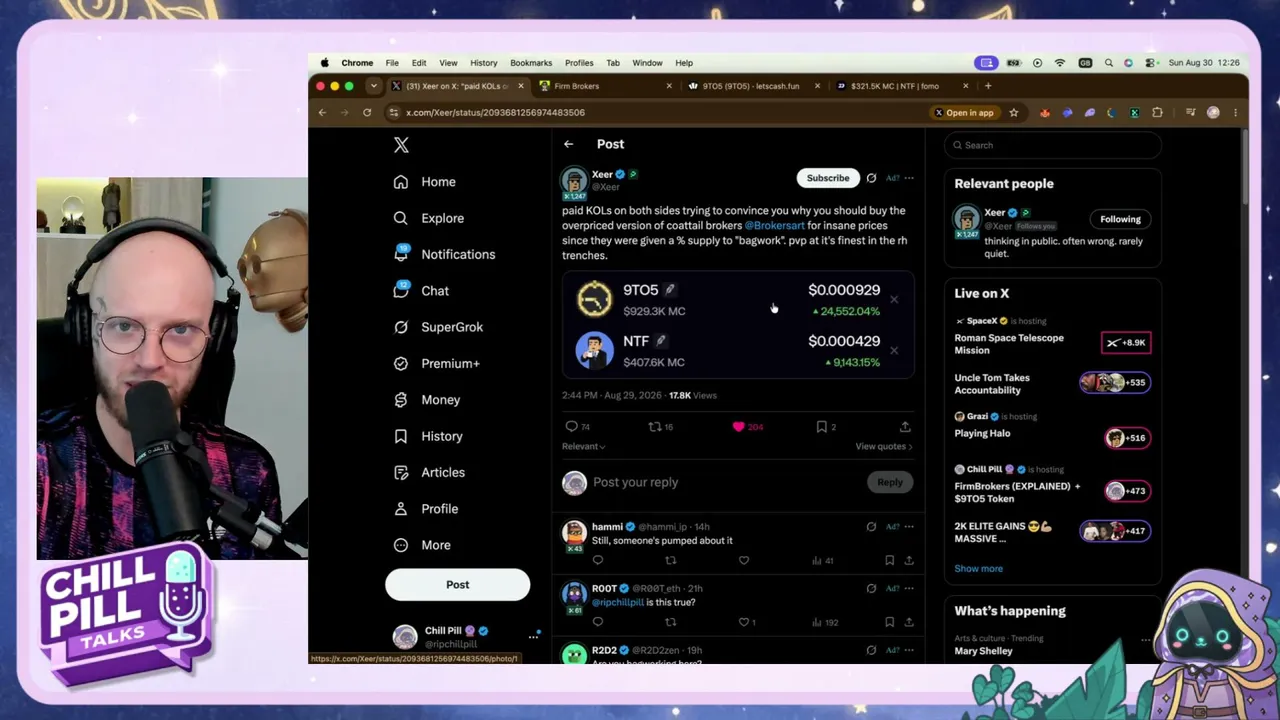Click the white Post button in sidebar
Viewport: 1280px width, 720px height.
coord(458,585)
